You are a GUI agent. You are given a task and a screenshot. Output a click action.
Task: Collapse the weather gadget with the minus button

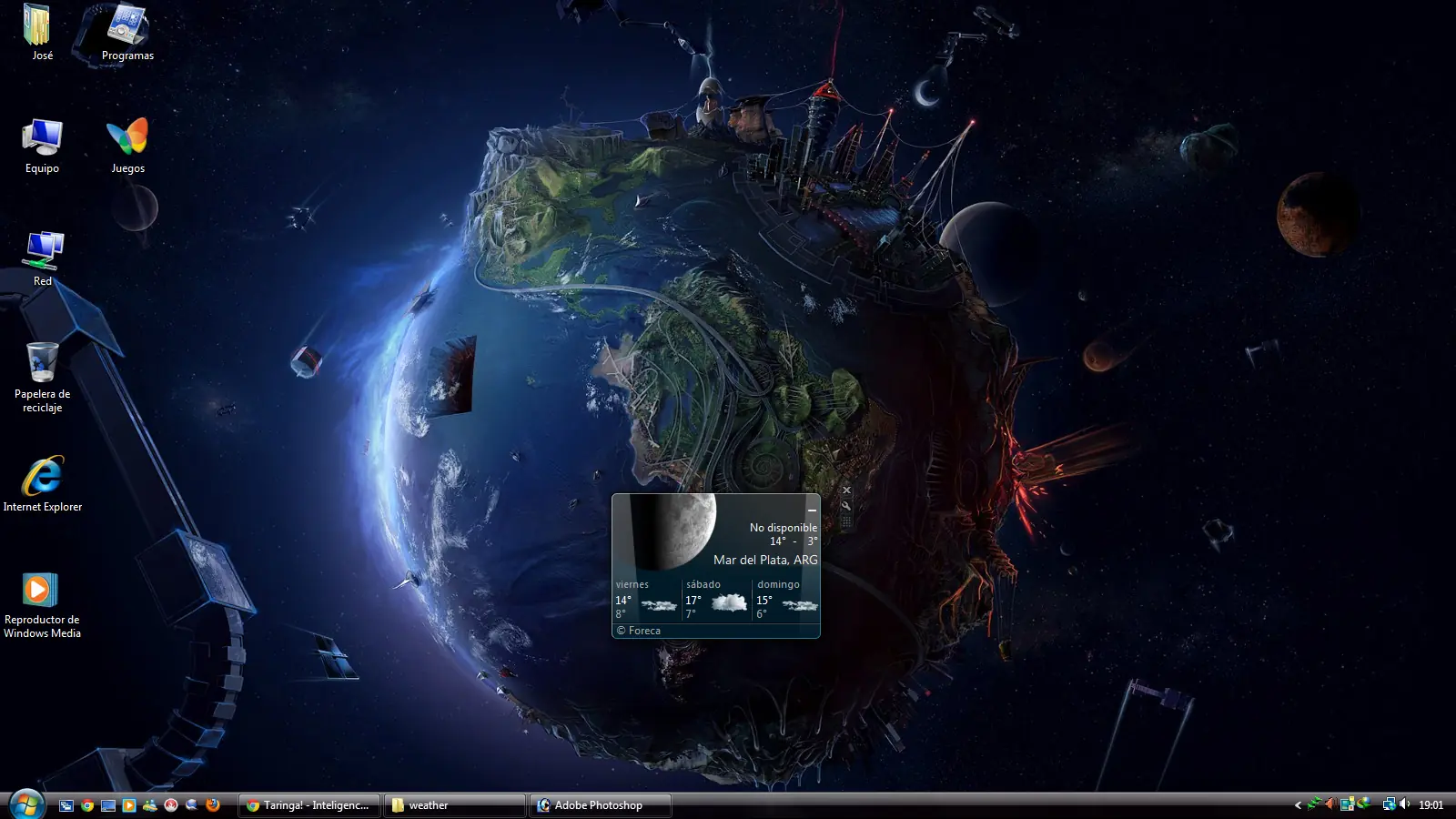click(x=812, y=511)
